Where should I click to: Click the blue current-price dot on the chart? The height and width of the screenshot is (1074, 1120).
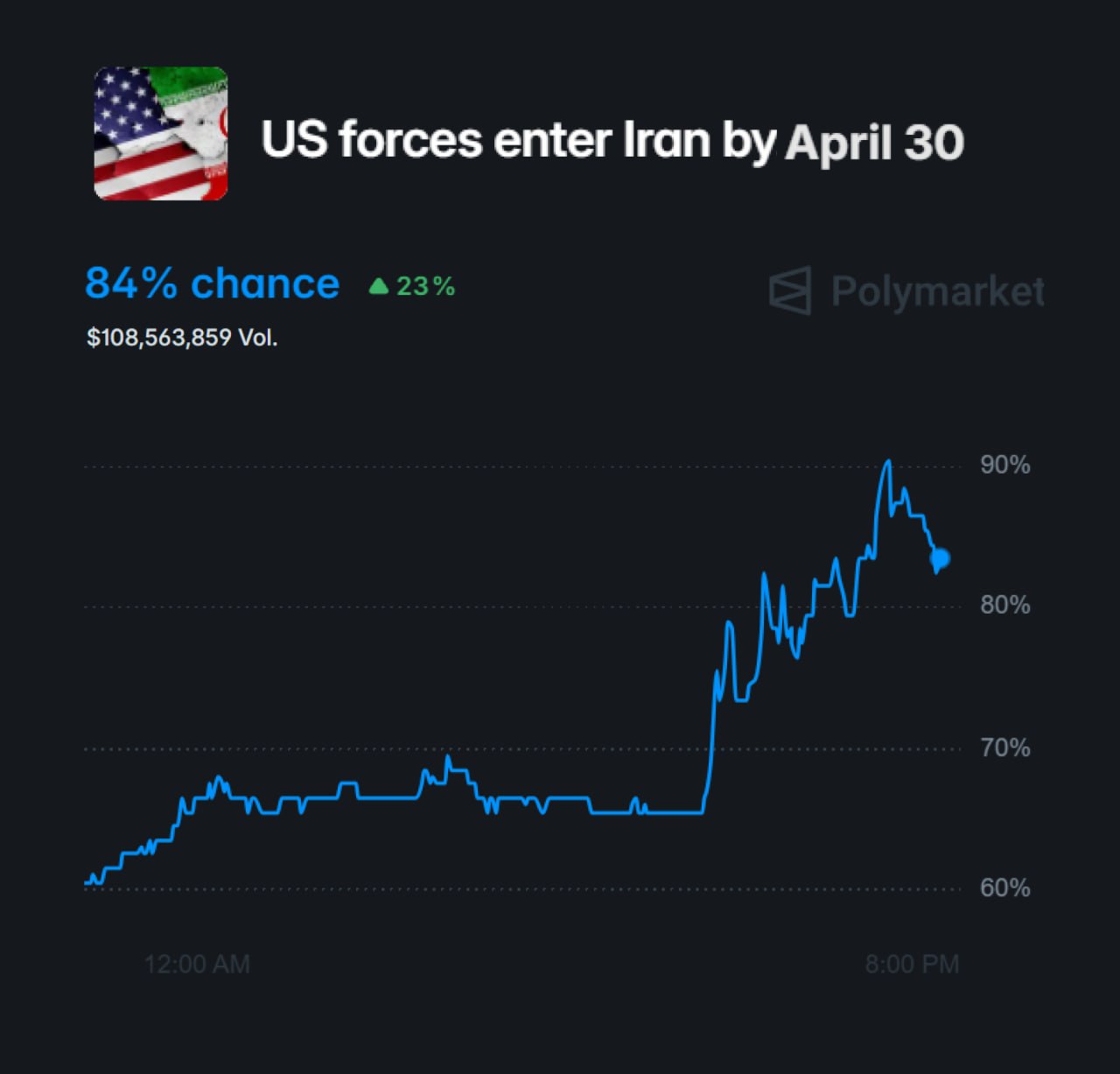point(941,558)
